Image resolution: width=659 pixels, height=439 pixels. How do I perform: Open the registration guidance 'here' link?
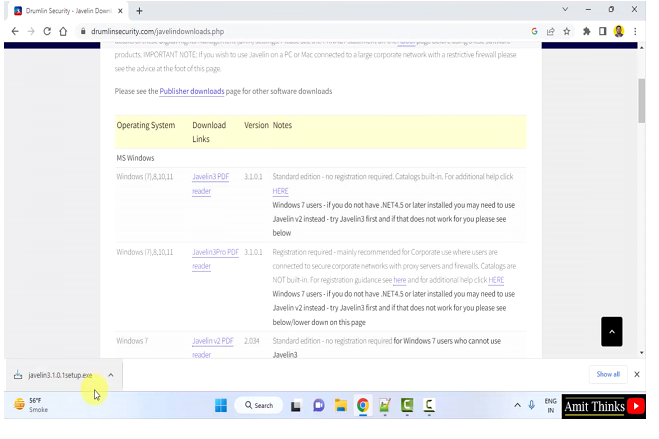(400, 280)
